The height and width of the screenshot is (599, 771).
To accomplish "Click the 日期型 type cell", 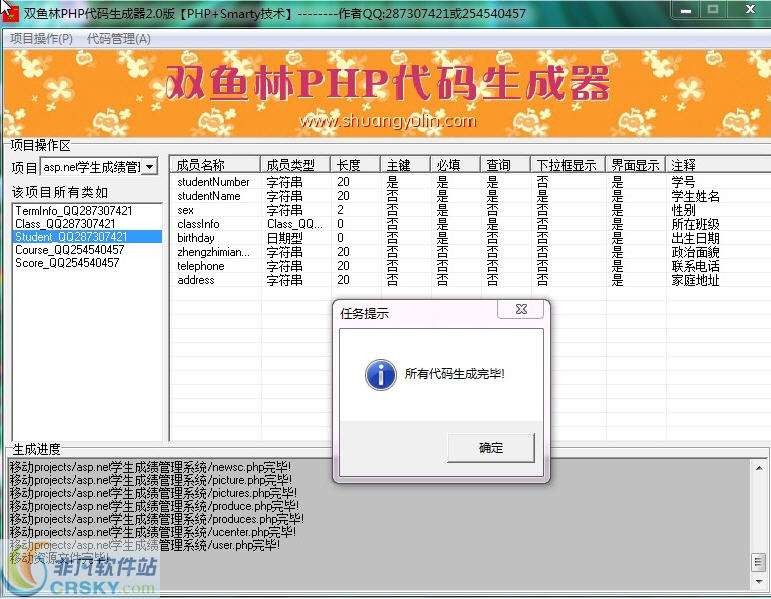I will coord(284,238).
